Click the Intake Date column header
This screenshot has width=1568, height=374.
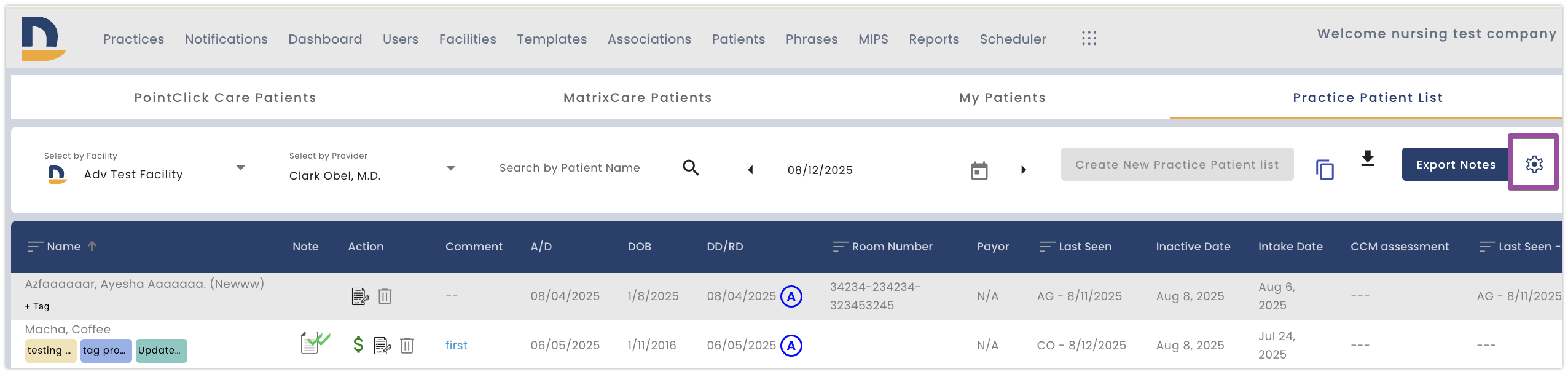[1290, 247]
